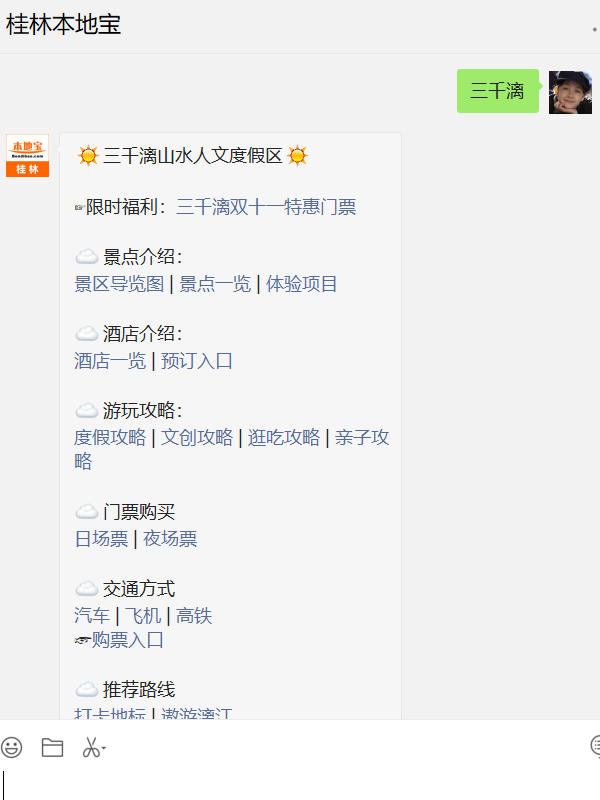Open the chat history icon
This screenshot has width=600, height=800.
click(x=595, y=746)
